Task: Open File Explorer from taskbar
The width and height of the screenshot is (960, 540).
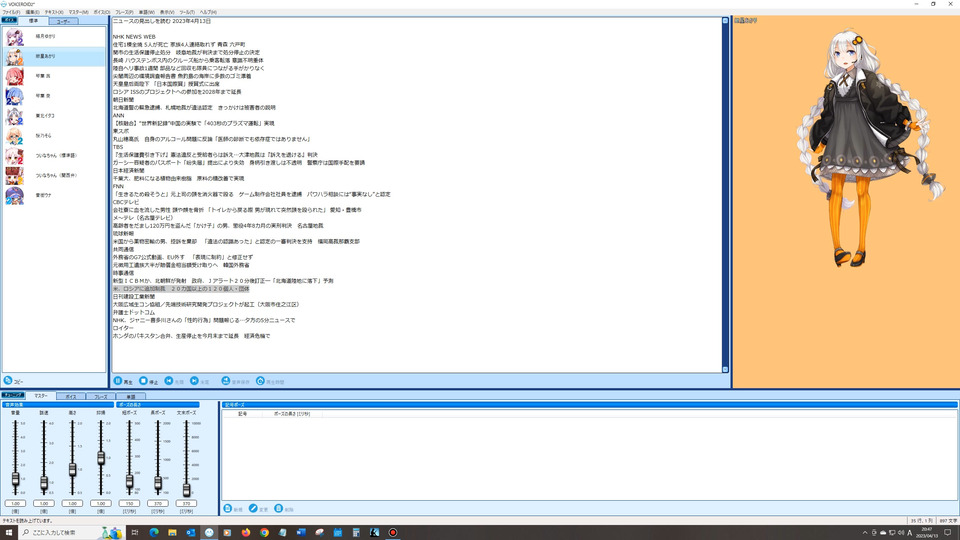Action: click(x=172, y=533)
